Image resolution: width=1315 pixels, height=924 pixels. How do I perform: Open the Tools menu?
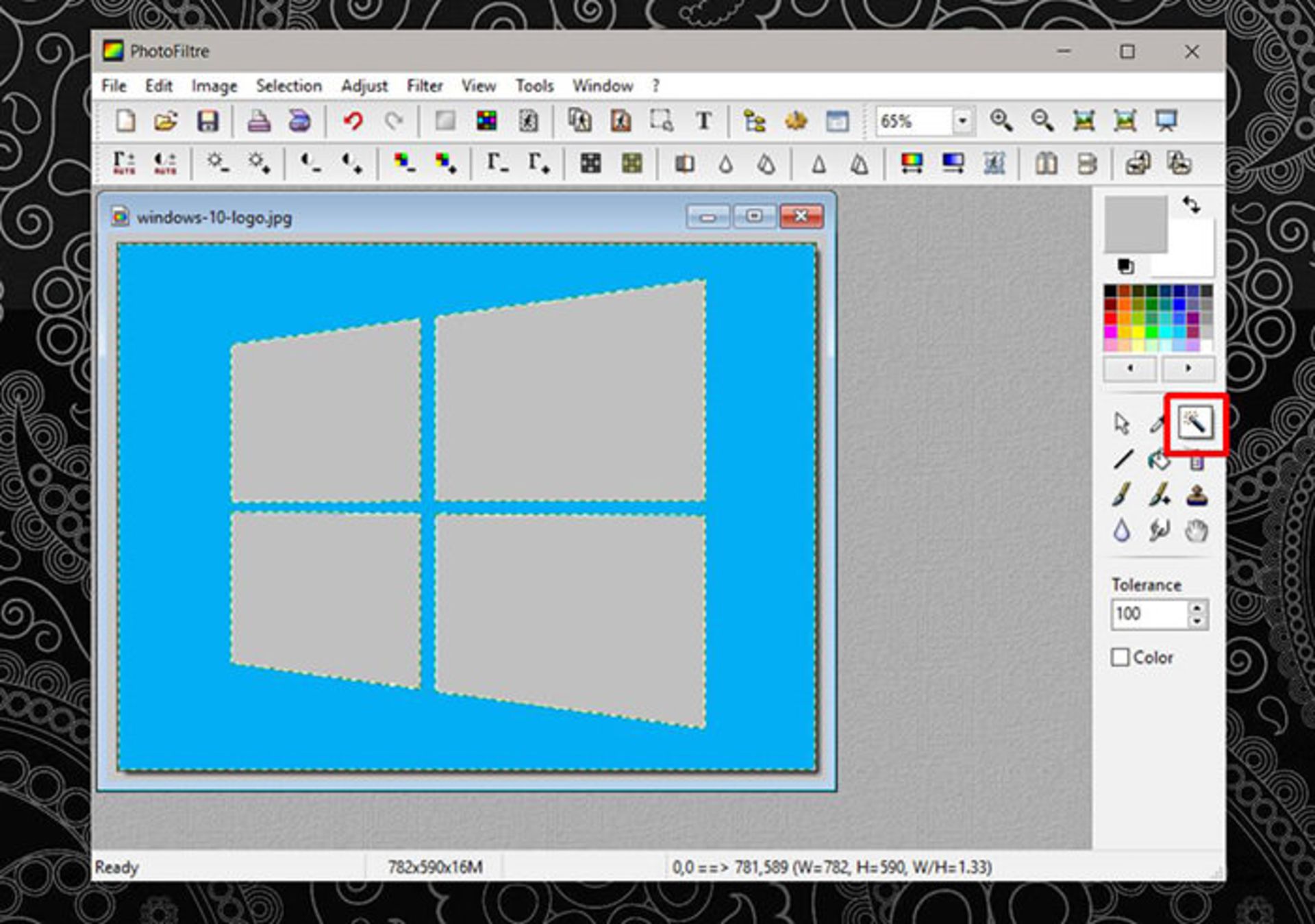click(x=534, y=86)
